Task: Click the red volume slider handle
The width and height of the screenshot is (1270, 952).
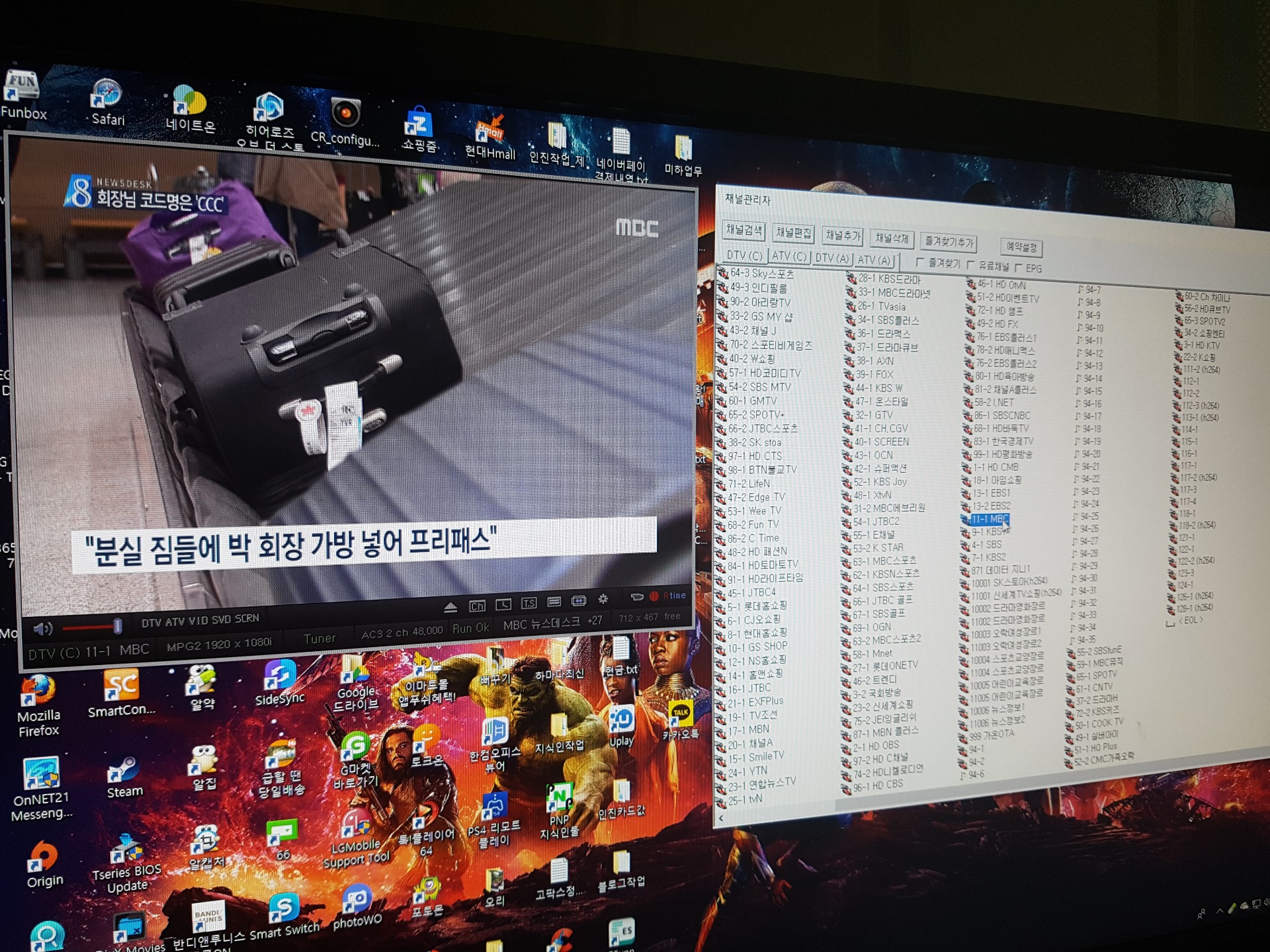Action: point(117,625)
